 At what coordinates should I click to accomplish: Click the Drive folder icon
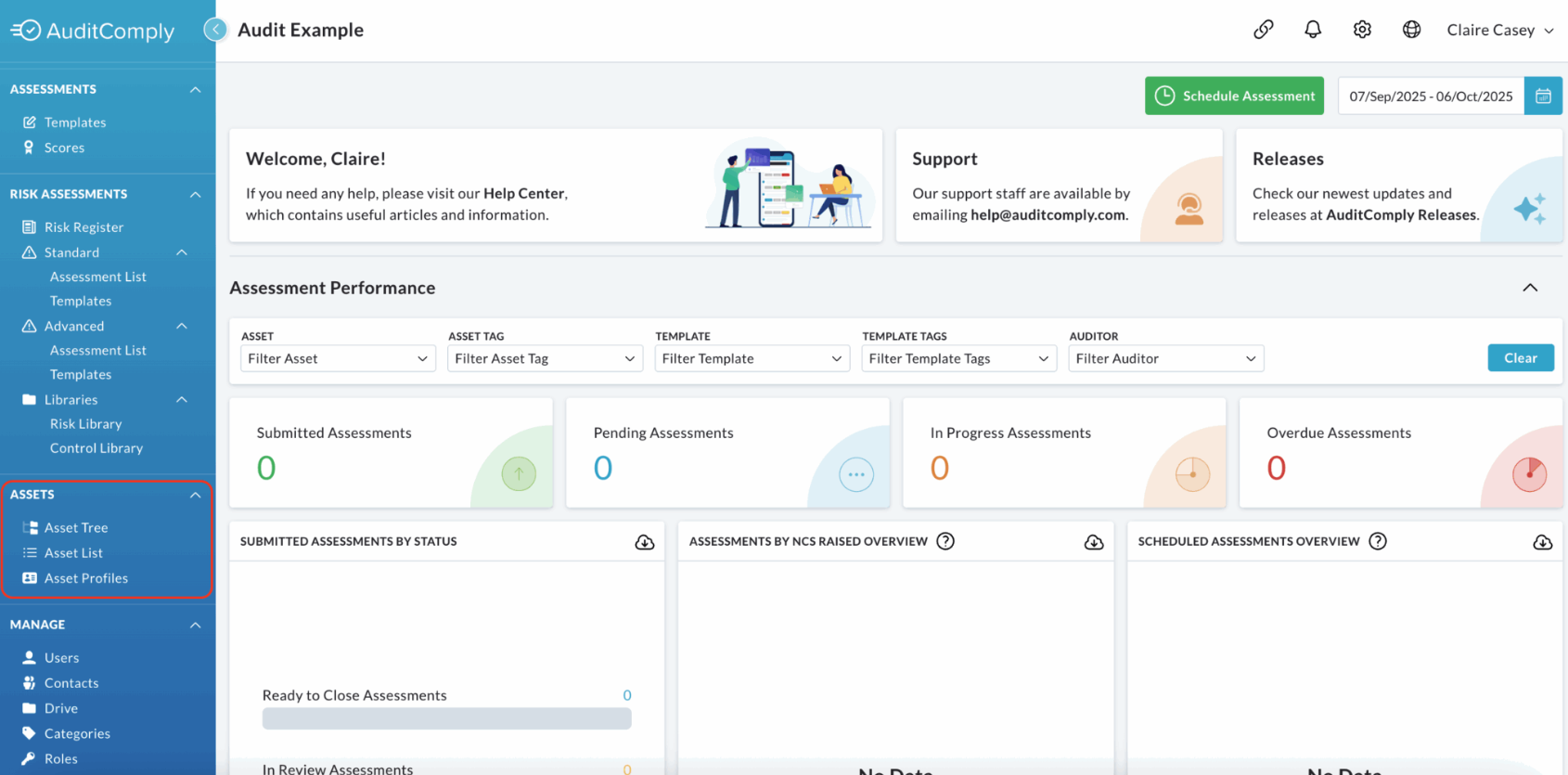pos(30,708)
